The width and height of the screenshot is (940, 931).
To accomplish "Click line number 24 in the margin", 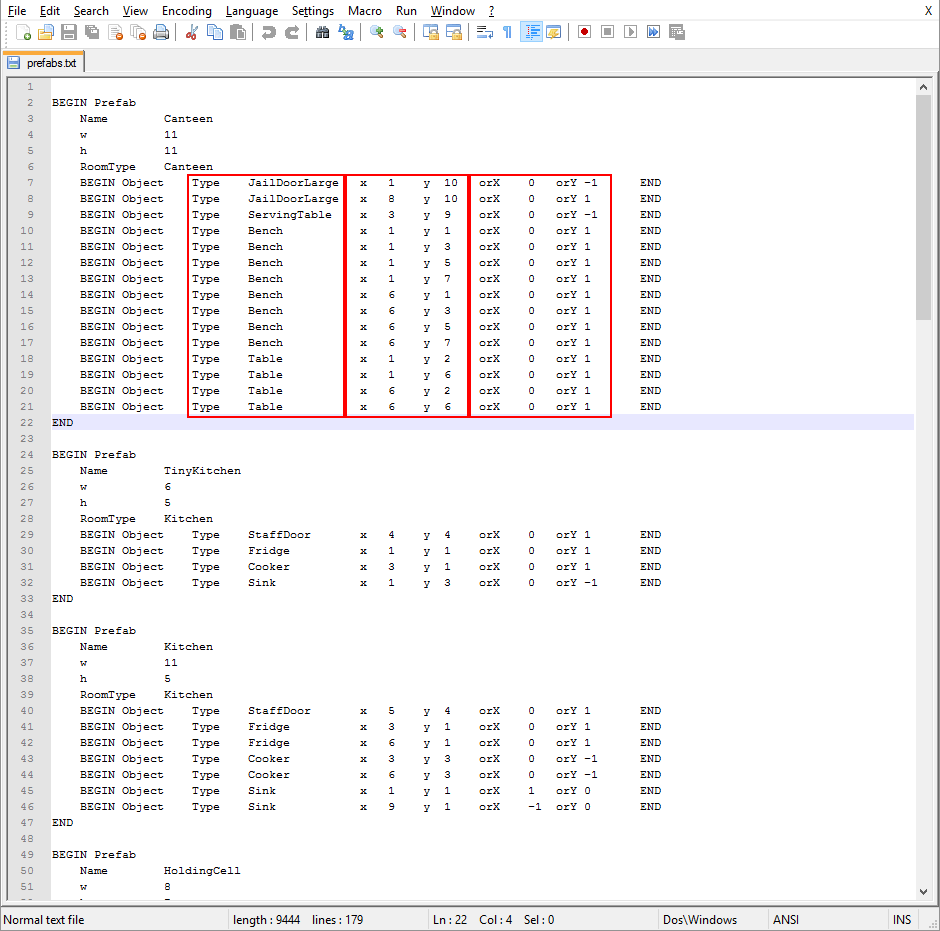I will click(x=27, y=454).
